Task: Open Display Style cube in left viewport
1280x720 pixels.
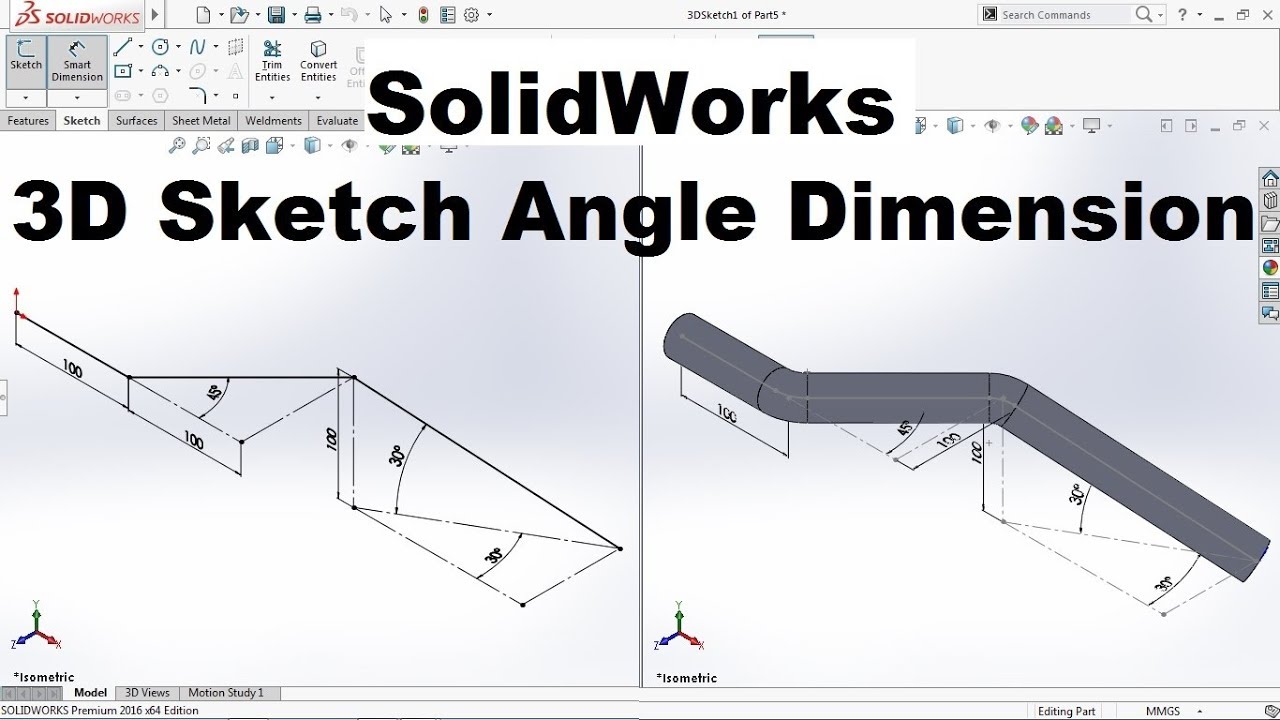Action: tap(312, 146)
